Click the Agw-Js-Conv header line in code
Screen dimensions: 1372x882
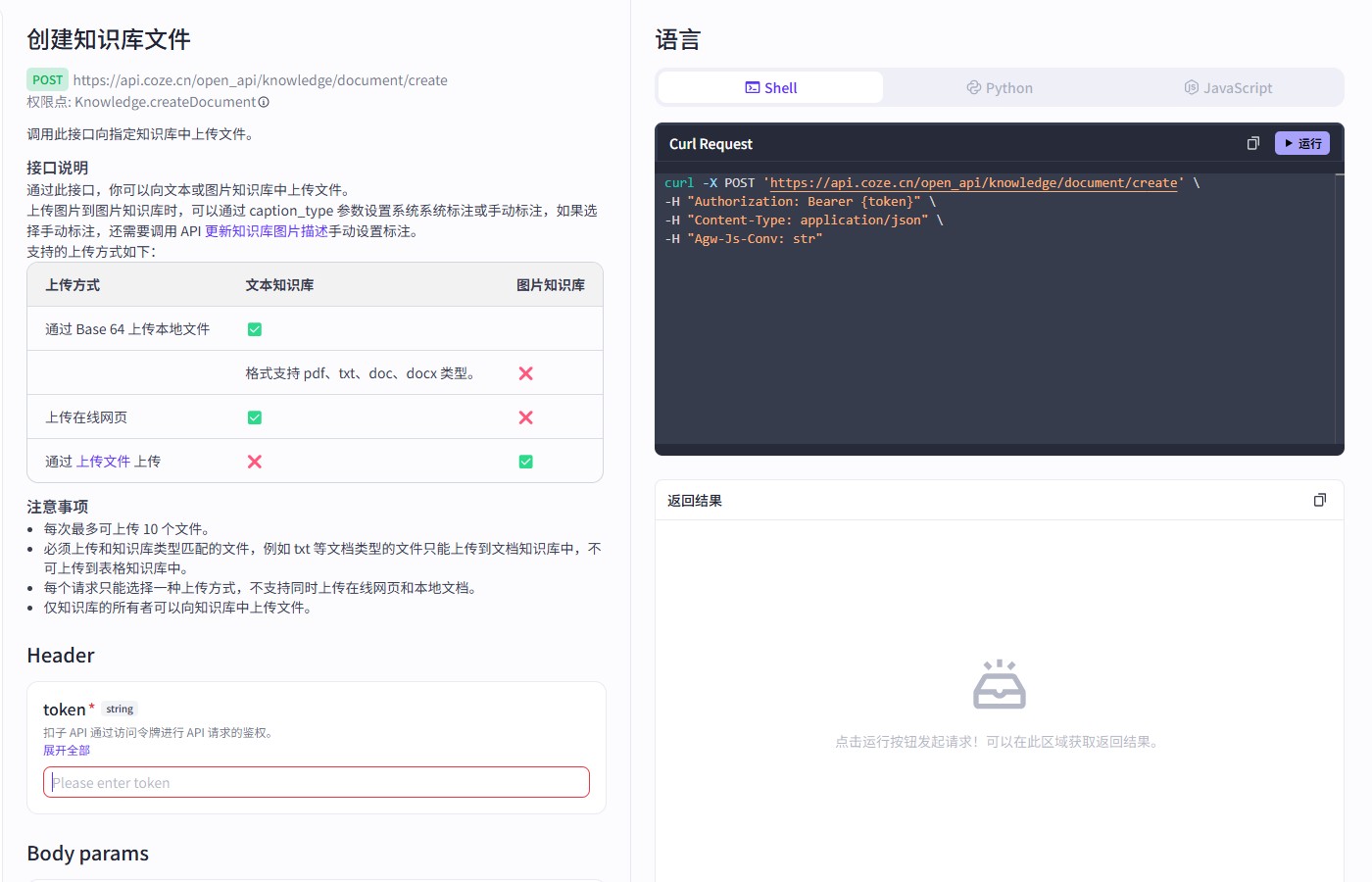[x=743, y=239]
